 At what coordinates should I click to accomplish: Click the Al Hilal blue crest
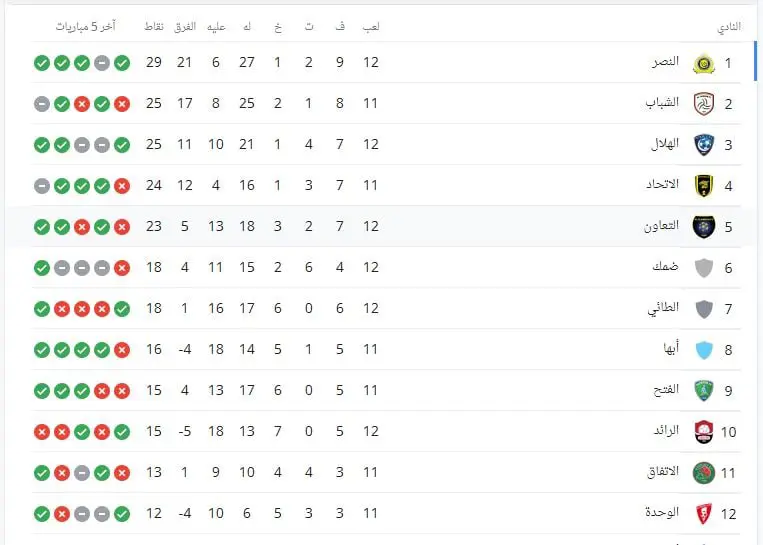[x=704, y=145]
